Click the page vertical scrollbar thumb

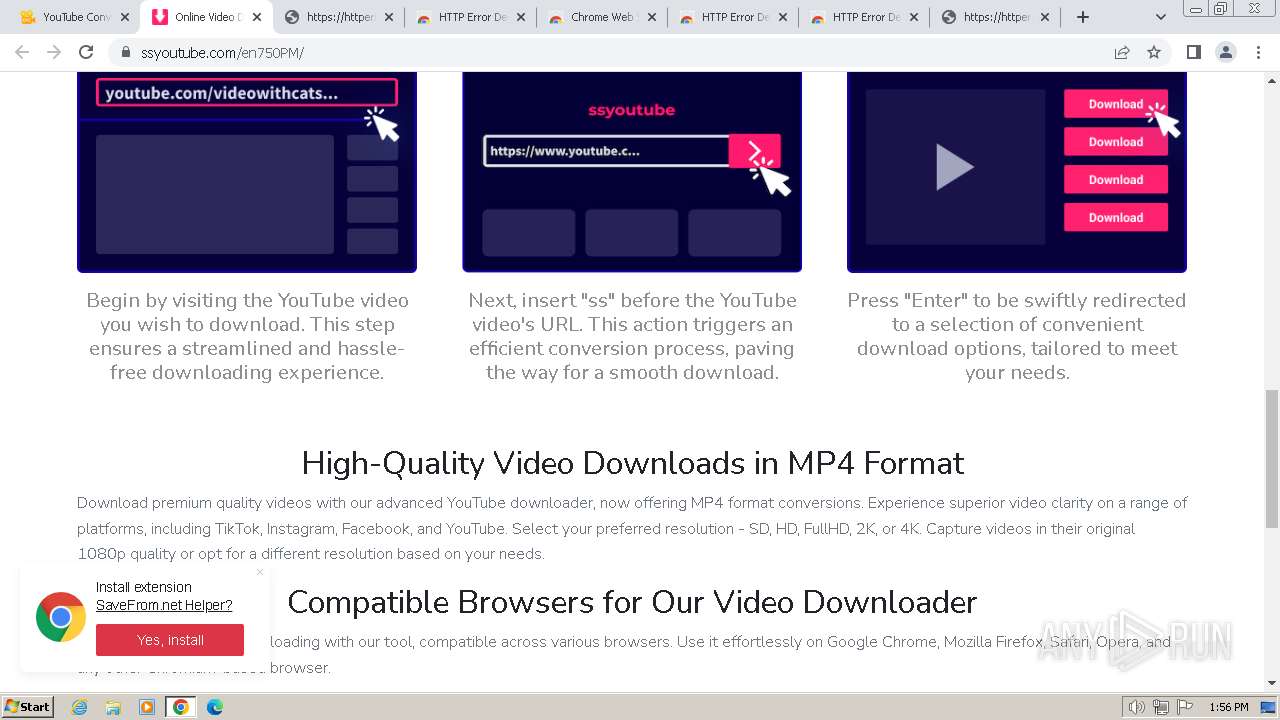(x=1272, y=458)
